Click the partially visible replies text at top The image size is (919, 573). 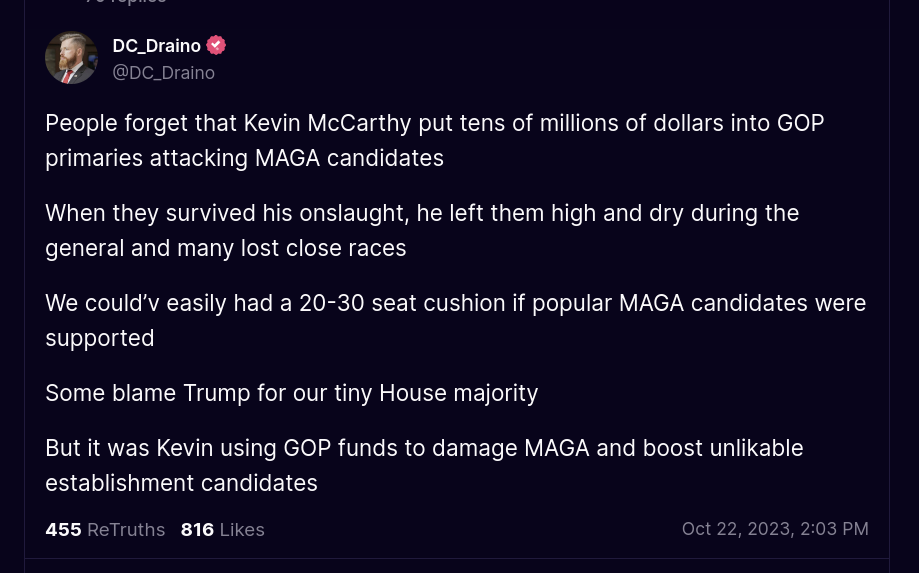[126, 2]
